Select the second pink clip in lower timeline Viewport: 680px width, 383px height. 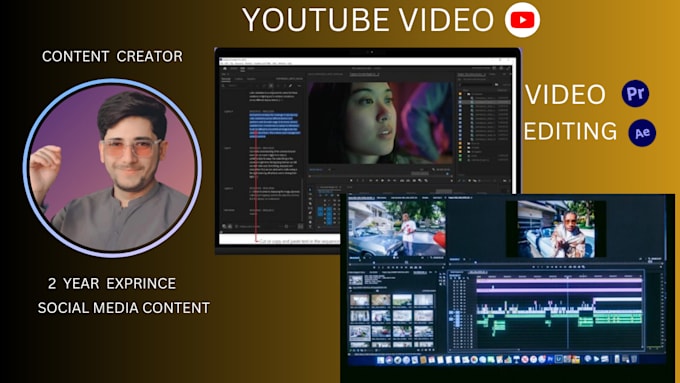559,290
